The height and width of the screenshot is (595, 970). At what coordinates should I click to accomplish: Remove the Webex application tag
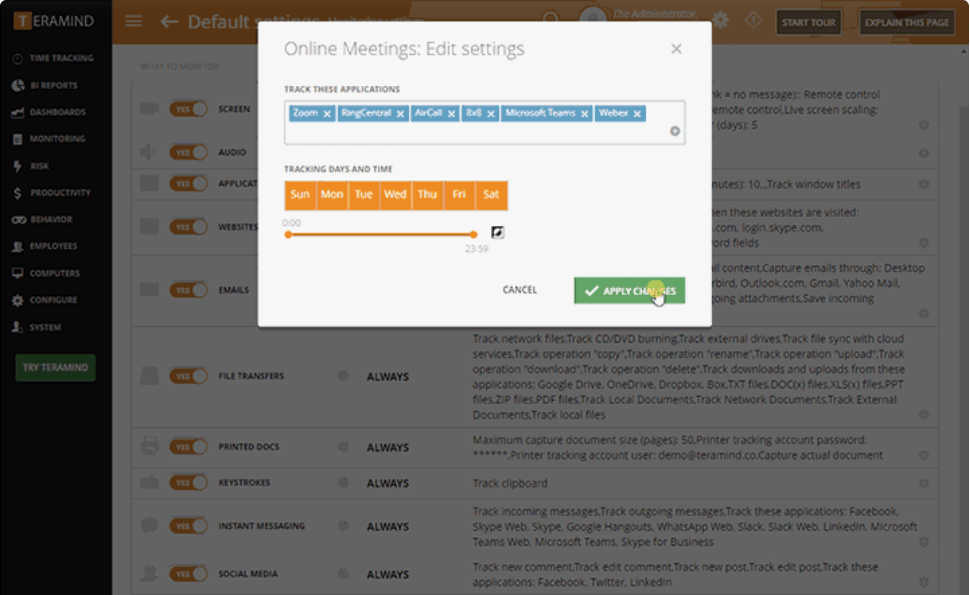point(637,114)
